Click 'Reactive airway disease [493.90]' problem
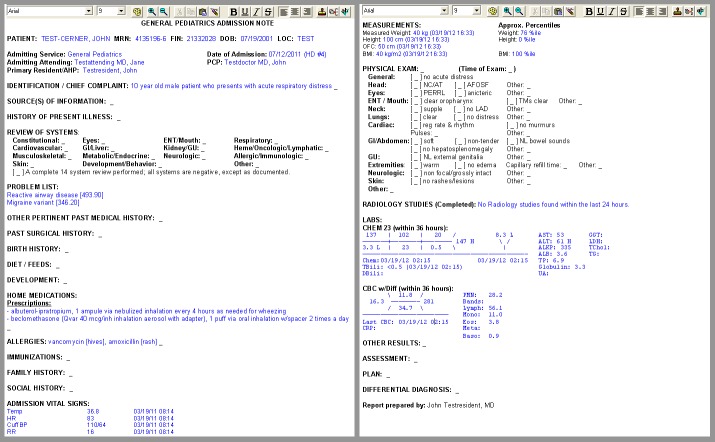This screenshot has width=715, height=442. point(55,195)
